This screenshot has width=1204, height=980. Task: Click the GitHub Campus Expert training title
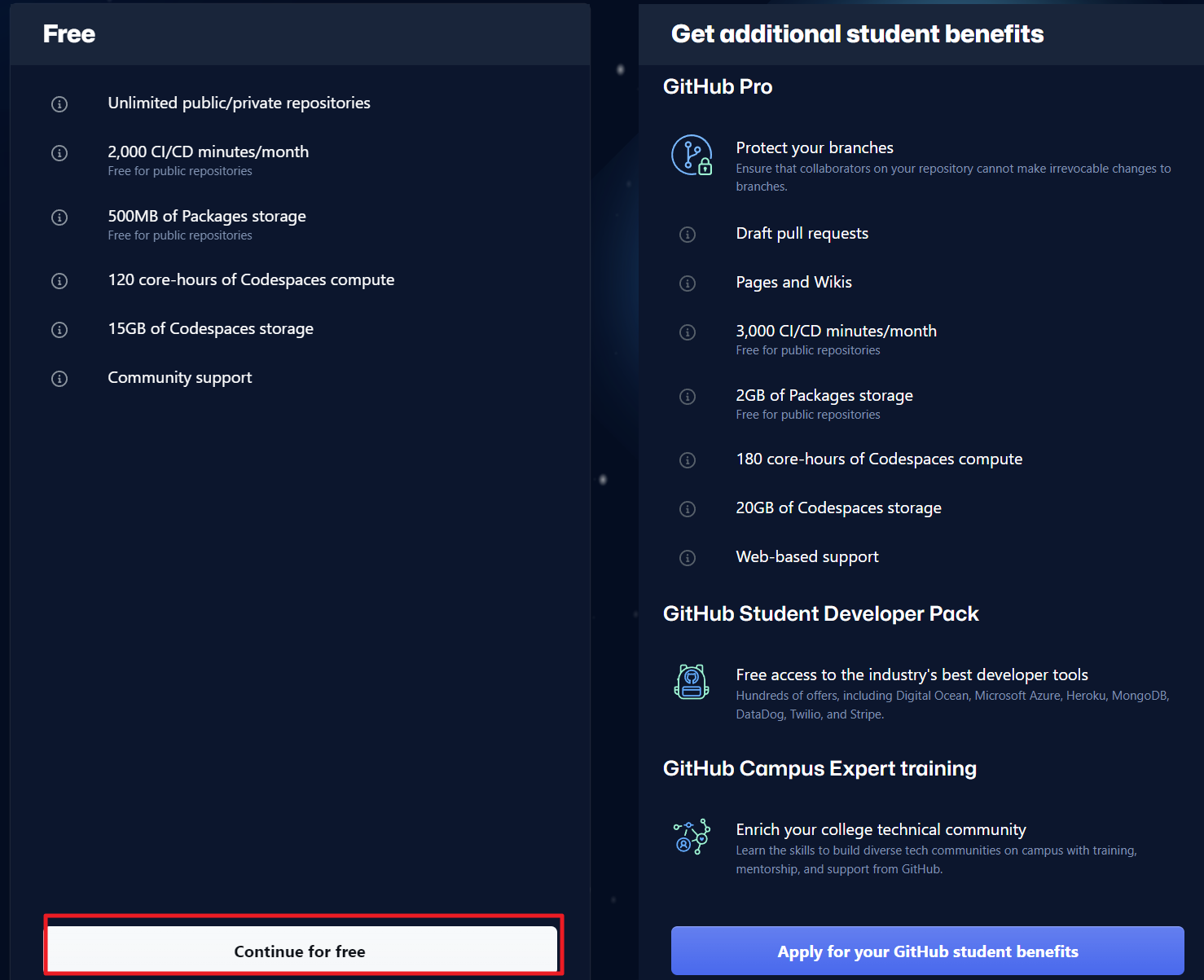(820, 768)
